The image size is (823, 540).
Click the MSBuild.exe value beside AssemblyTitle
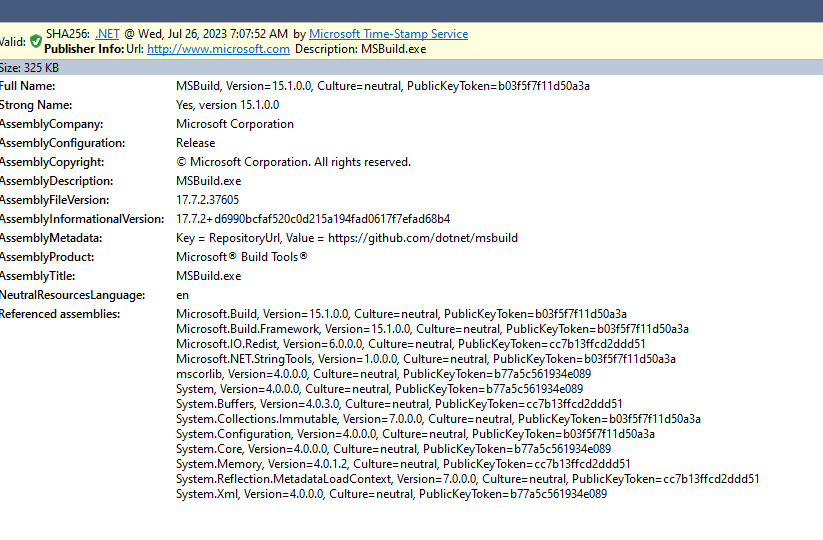[208, 276]
